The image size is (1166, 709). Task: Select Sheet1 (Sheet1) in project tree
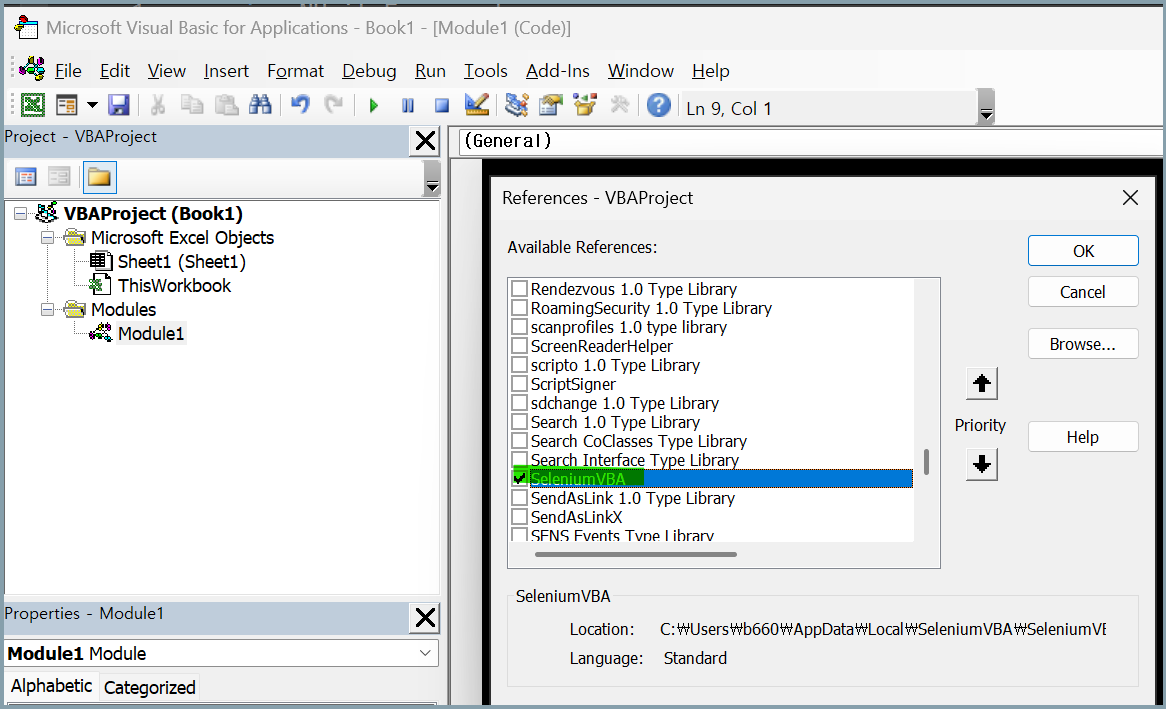(181, 262)
